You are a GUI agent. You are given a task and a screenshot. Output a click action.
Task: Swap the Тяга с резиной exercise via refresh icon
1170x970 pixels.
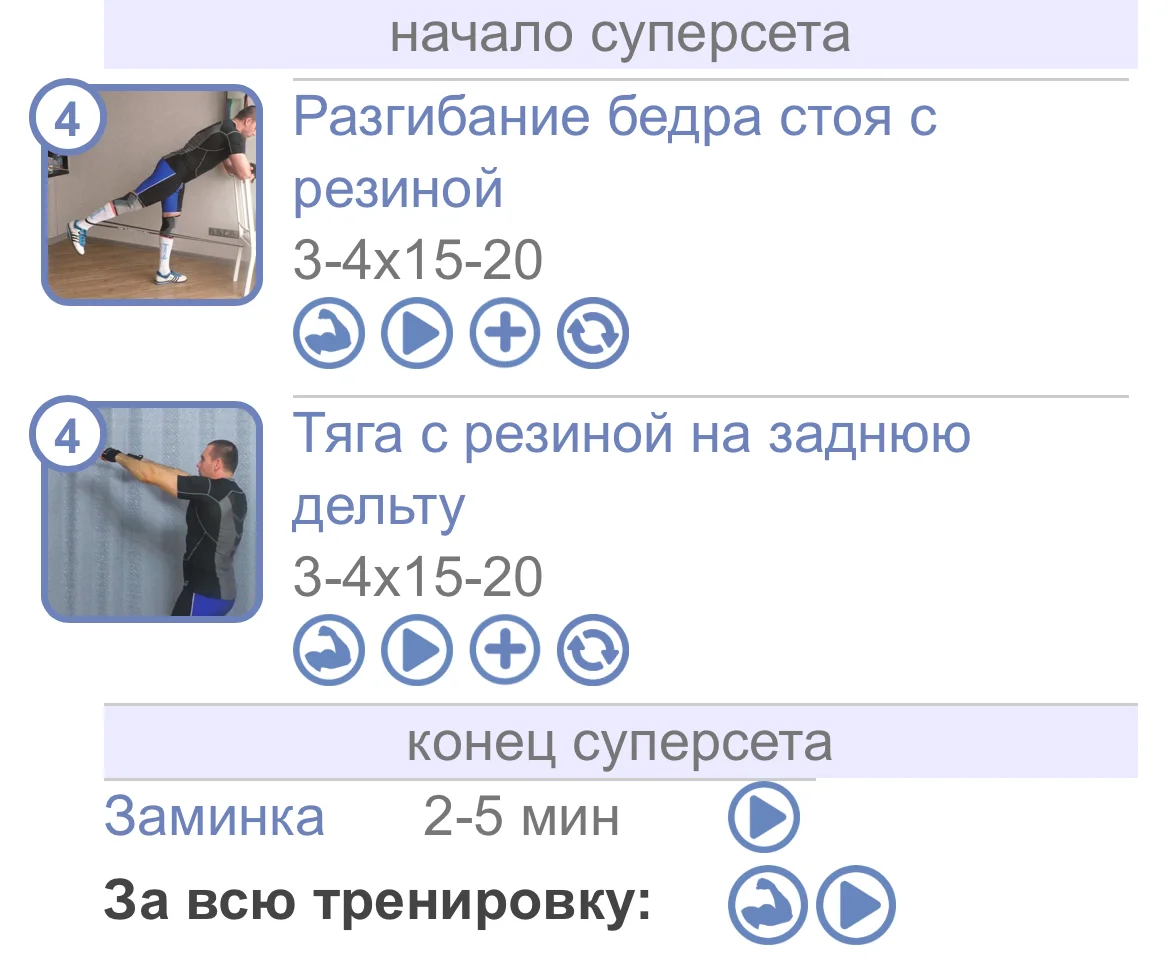pyautogui.click(x=593, y=650)
